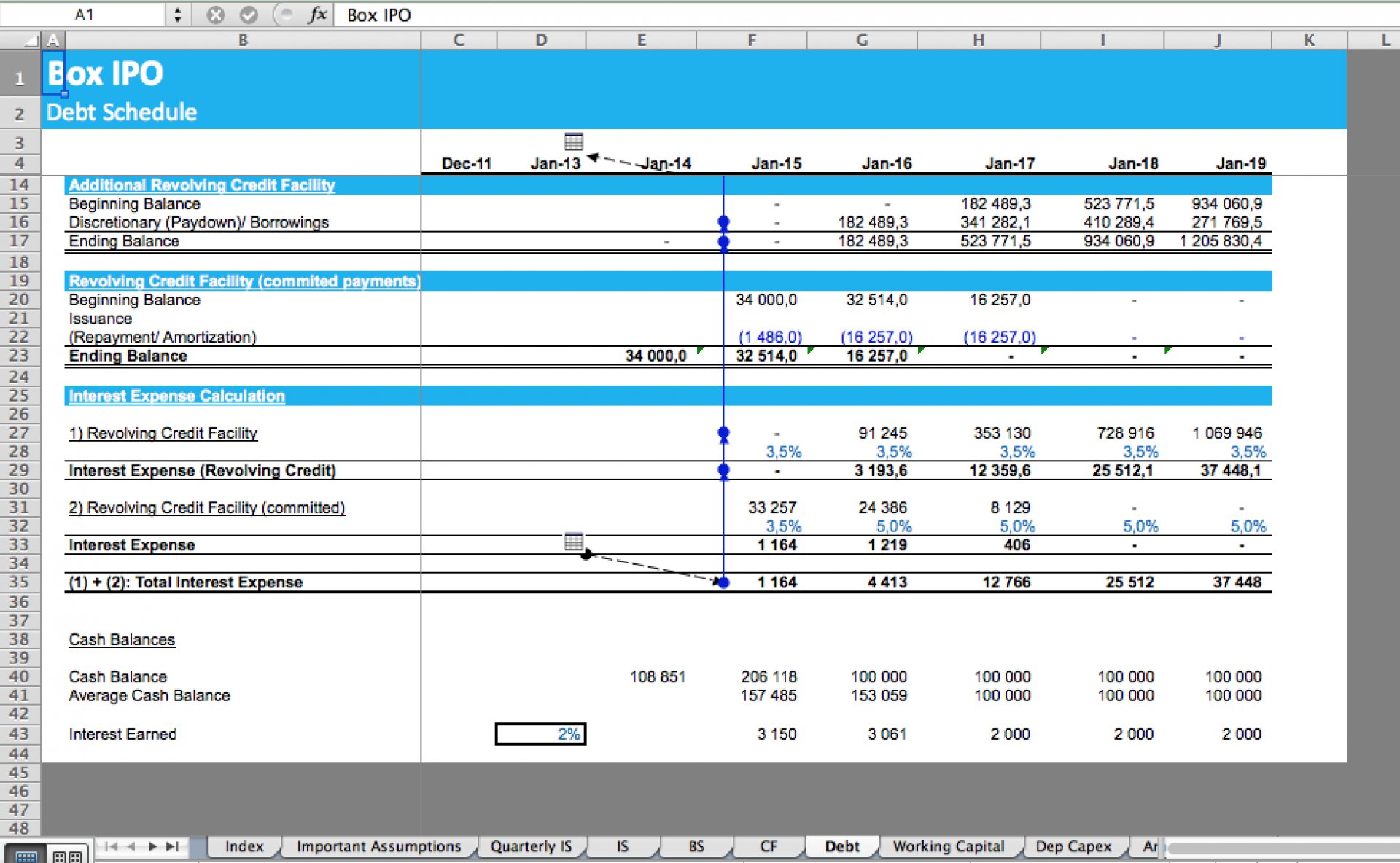This screenshot has width=1400, height=863.
Task: Go to next sheet tab arrow
Action: tap(152, 846)
